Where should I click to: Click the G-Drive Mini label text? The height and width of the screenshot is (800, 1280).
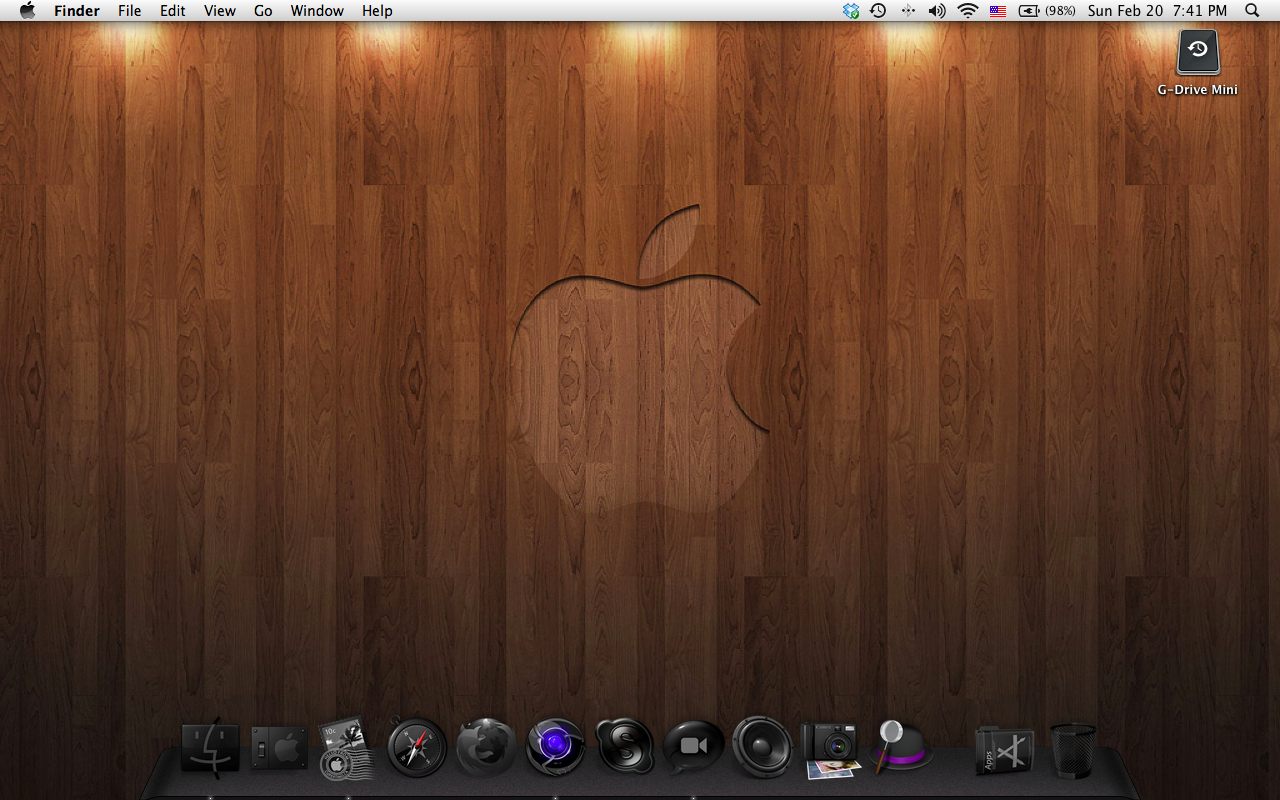pos(1198,90)
